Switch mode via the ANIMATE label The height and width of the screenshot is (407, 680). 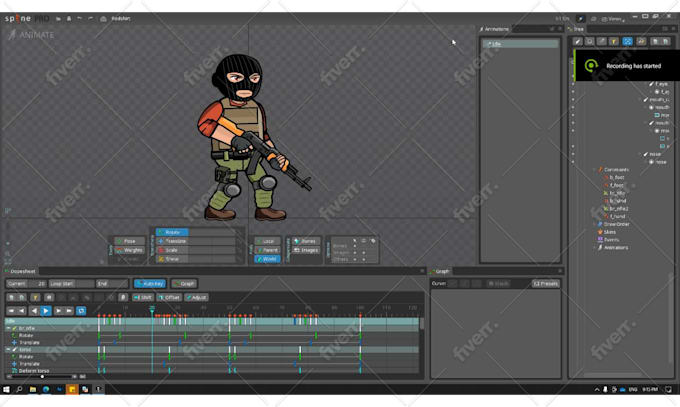point(31,35)
